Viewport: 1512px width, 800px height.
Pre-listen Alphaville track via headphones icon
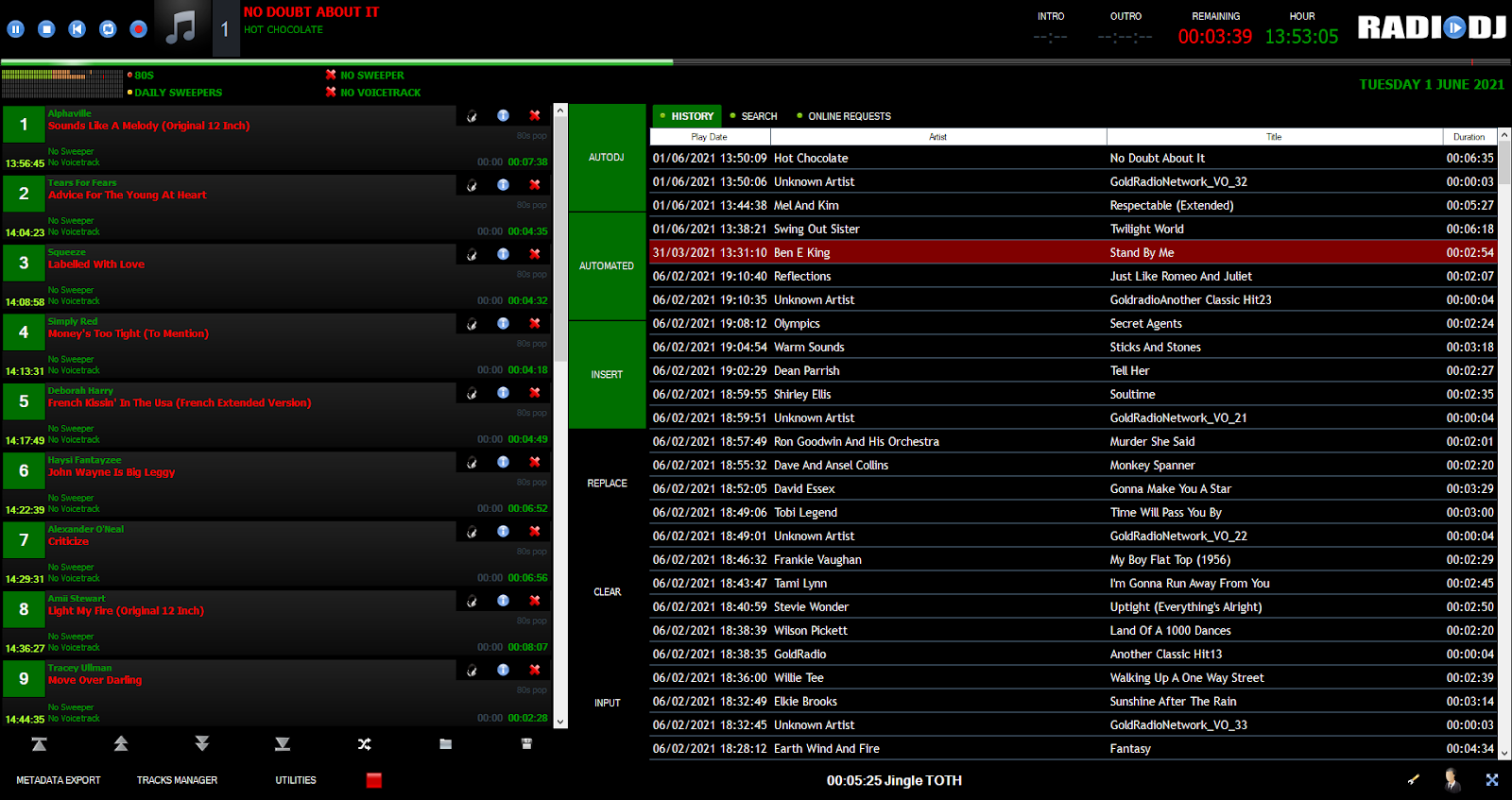click(472, 116)
